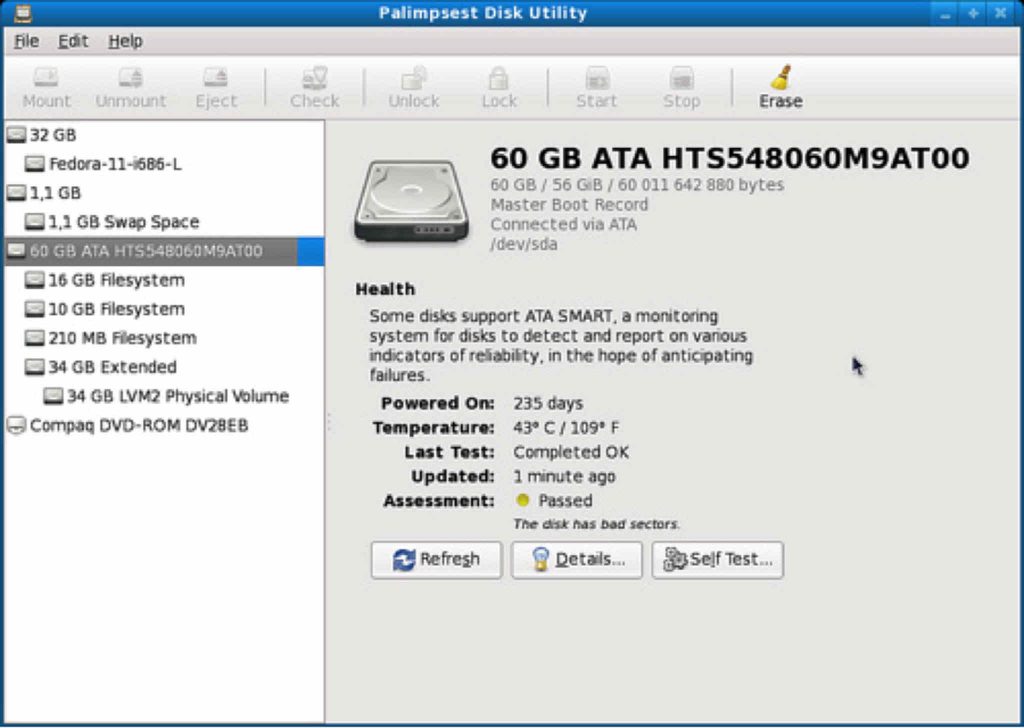1024x728 pixels.
Task: Click the application icon in title bar
Action: [23, 13]
